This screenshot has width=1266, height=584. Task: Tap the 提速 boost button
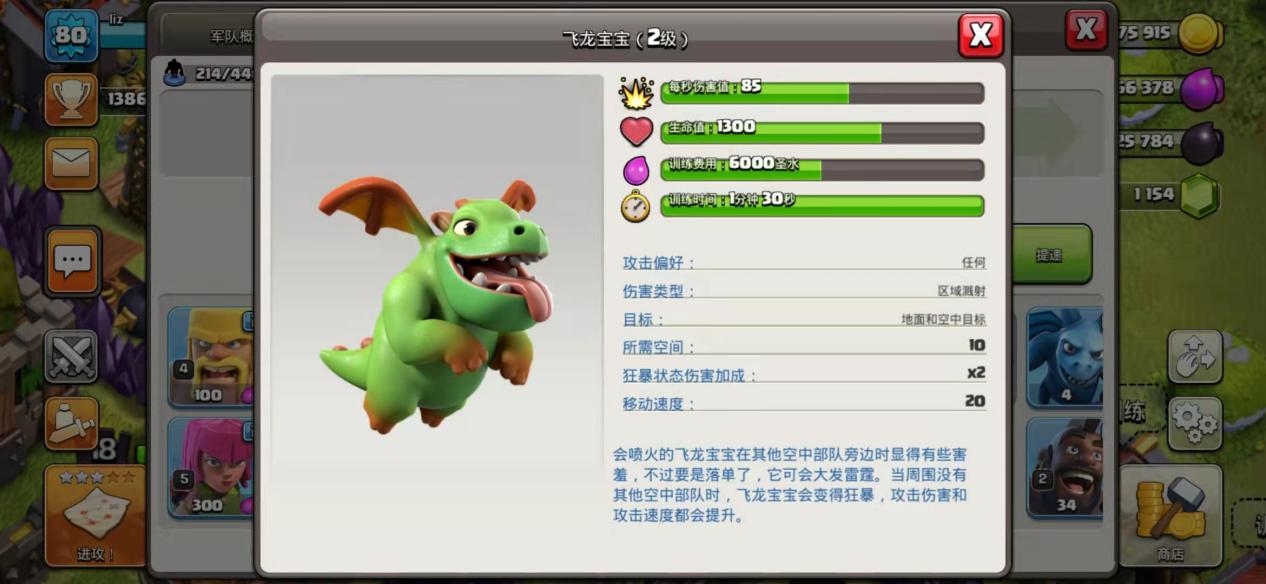pos(1049,255)
